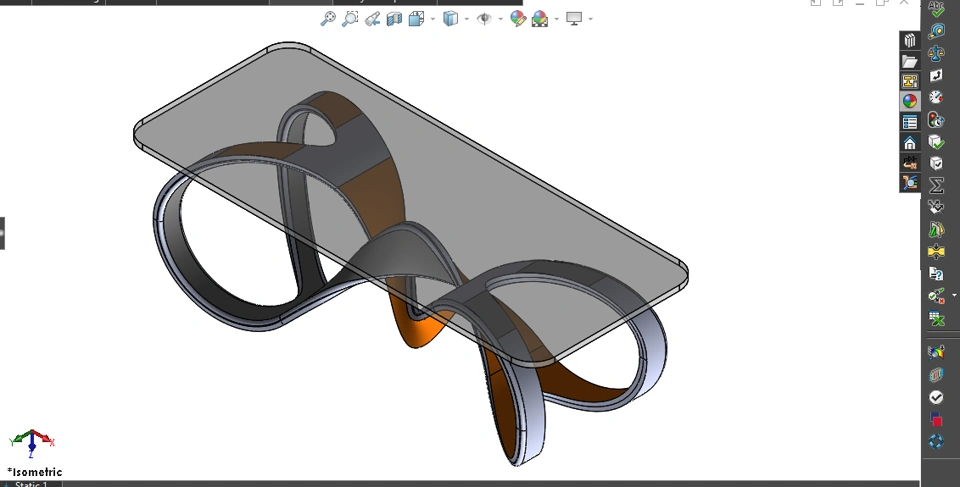
Task: Click the curved arrow sheet icon
Action: click(936, 75)
